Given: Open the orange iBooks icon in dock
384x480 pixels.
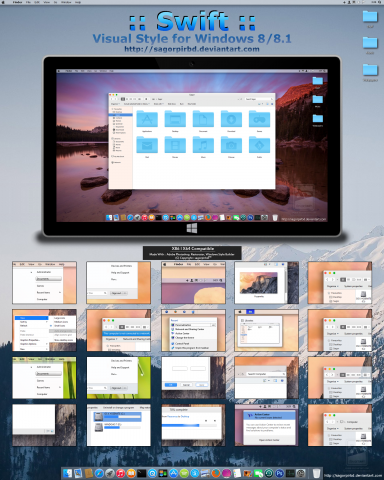Looking at the screenshot, I should tap(131, 473).
